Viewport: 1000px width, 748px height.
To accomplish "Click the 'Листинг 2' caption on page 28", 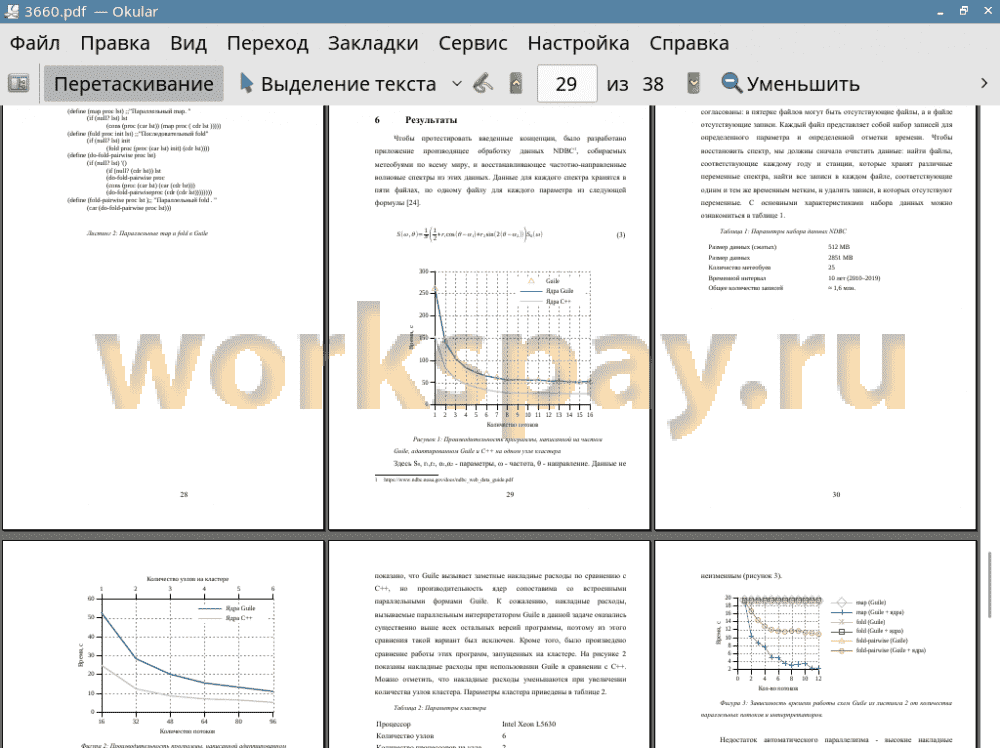I will click(147, 233).
